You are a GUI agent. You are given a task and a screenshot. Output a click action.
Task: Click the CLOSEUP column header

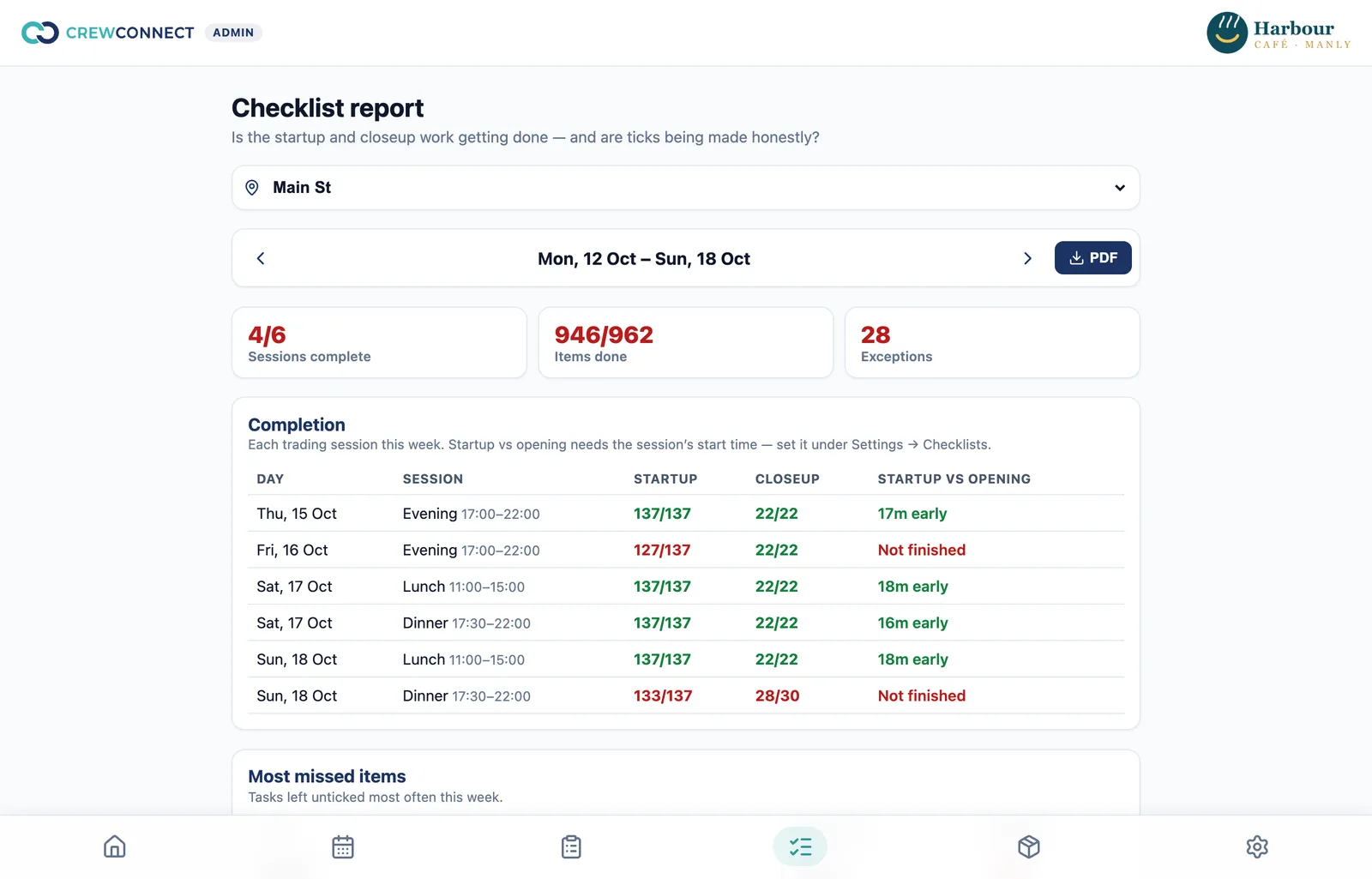point(787,479)
